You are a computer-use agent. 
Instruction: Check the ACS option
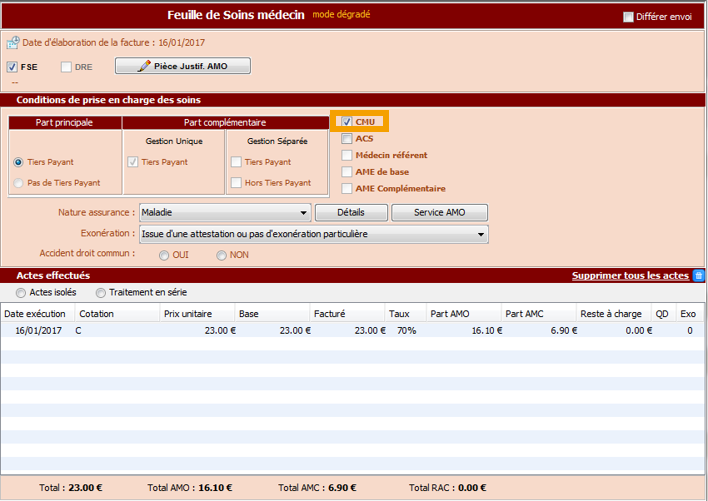click(346, 139)
